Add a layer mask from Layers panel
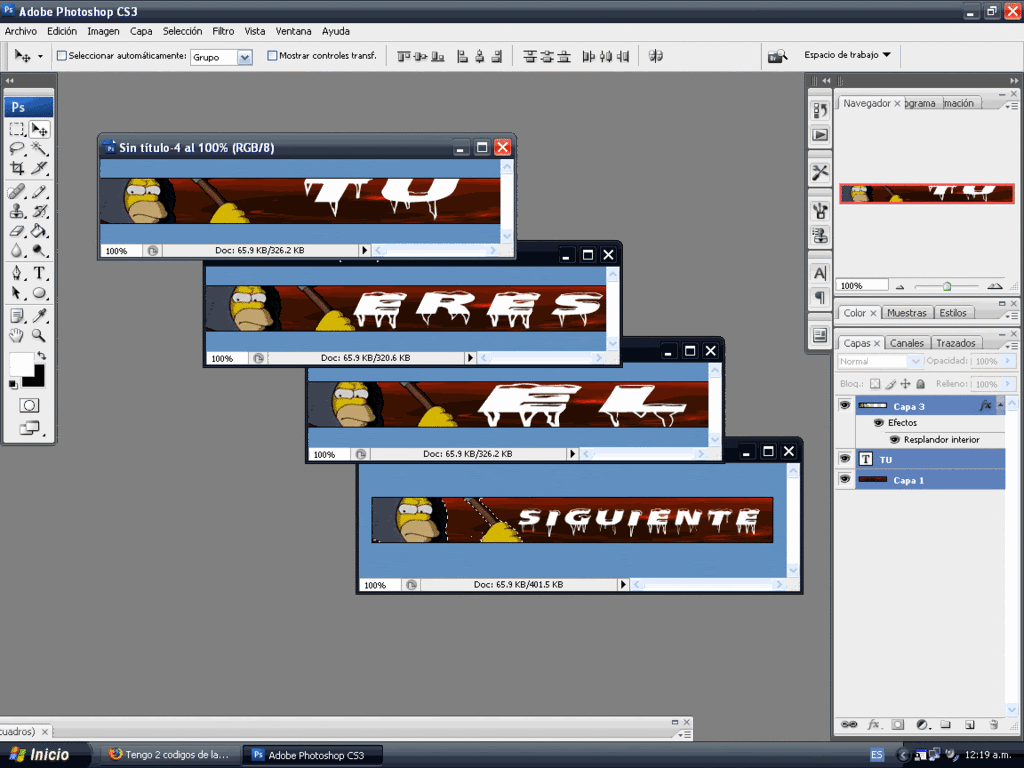Viewport: 1024px width, 768px height. (897, 724)
